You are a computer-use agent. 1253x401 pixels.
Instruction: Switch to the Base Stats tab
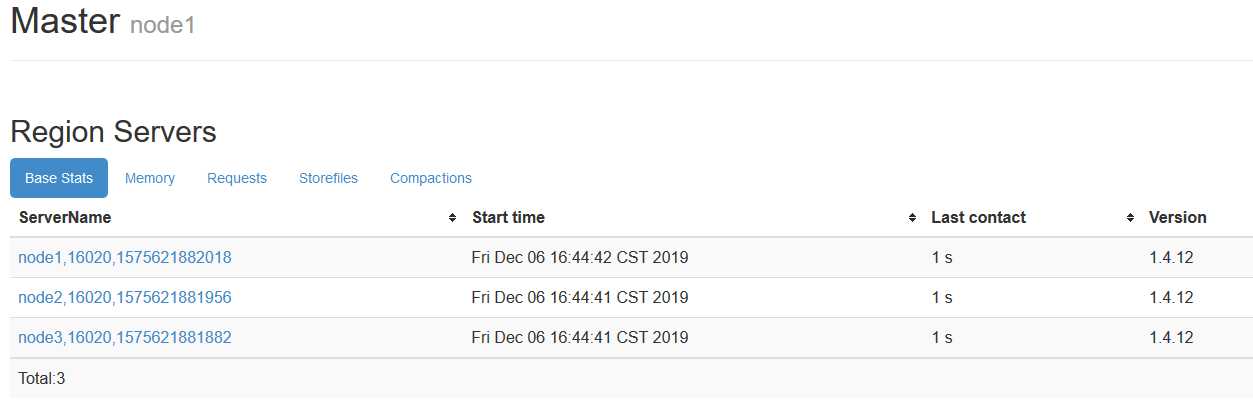point(59,178)
